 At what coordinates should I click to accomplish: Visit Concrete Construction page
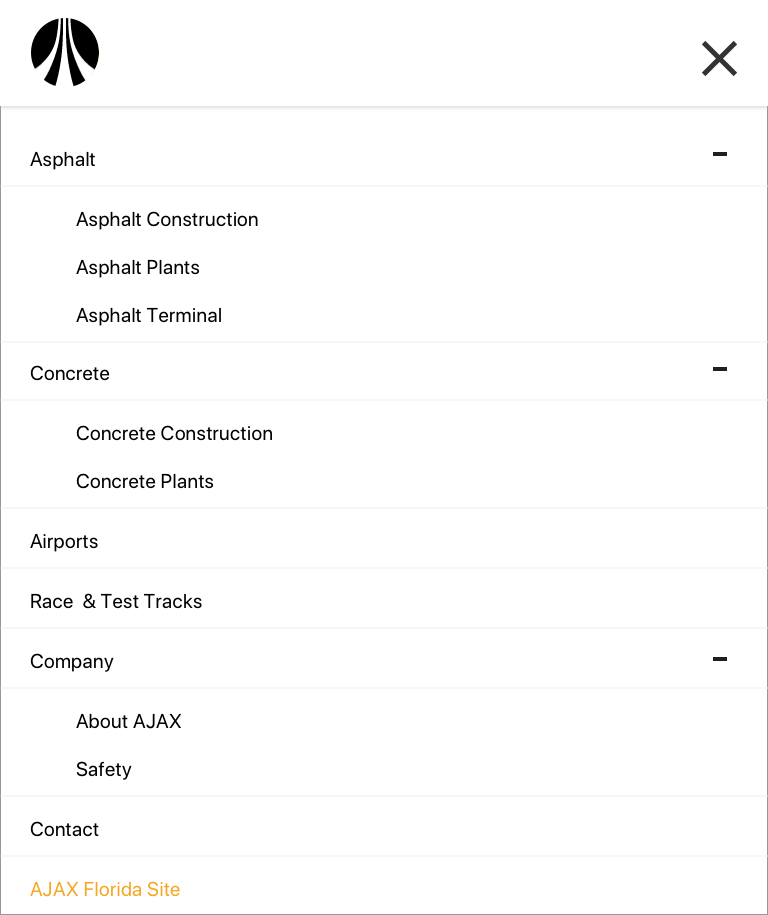174,434
